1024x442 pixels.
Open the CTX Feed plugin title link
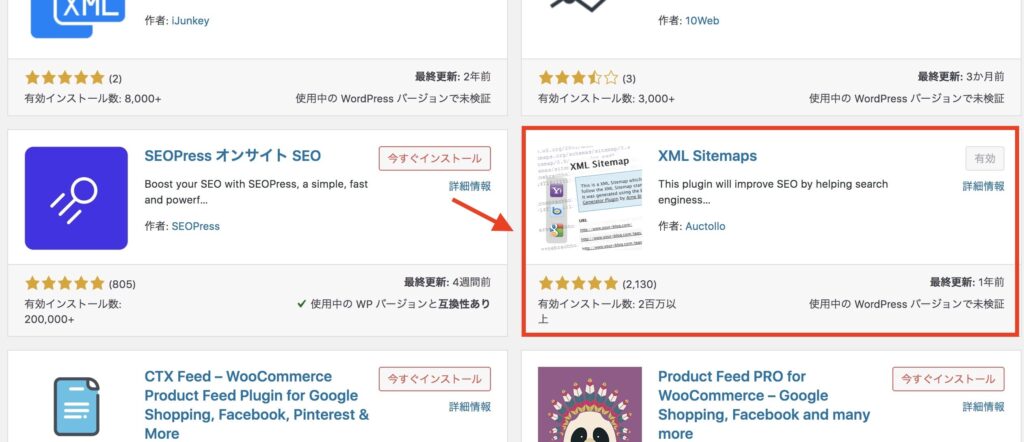[257, 405]
